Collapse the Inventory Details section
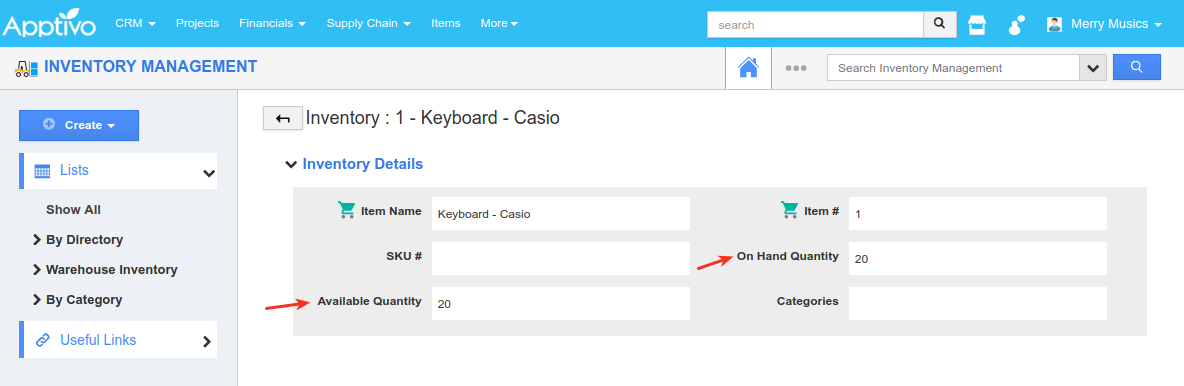 tap(291, 164)
